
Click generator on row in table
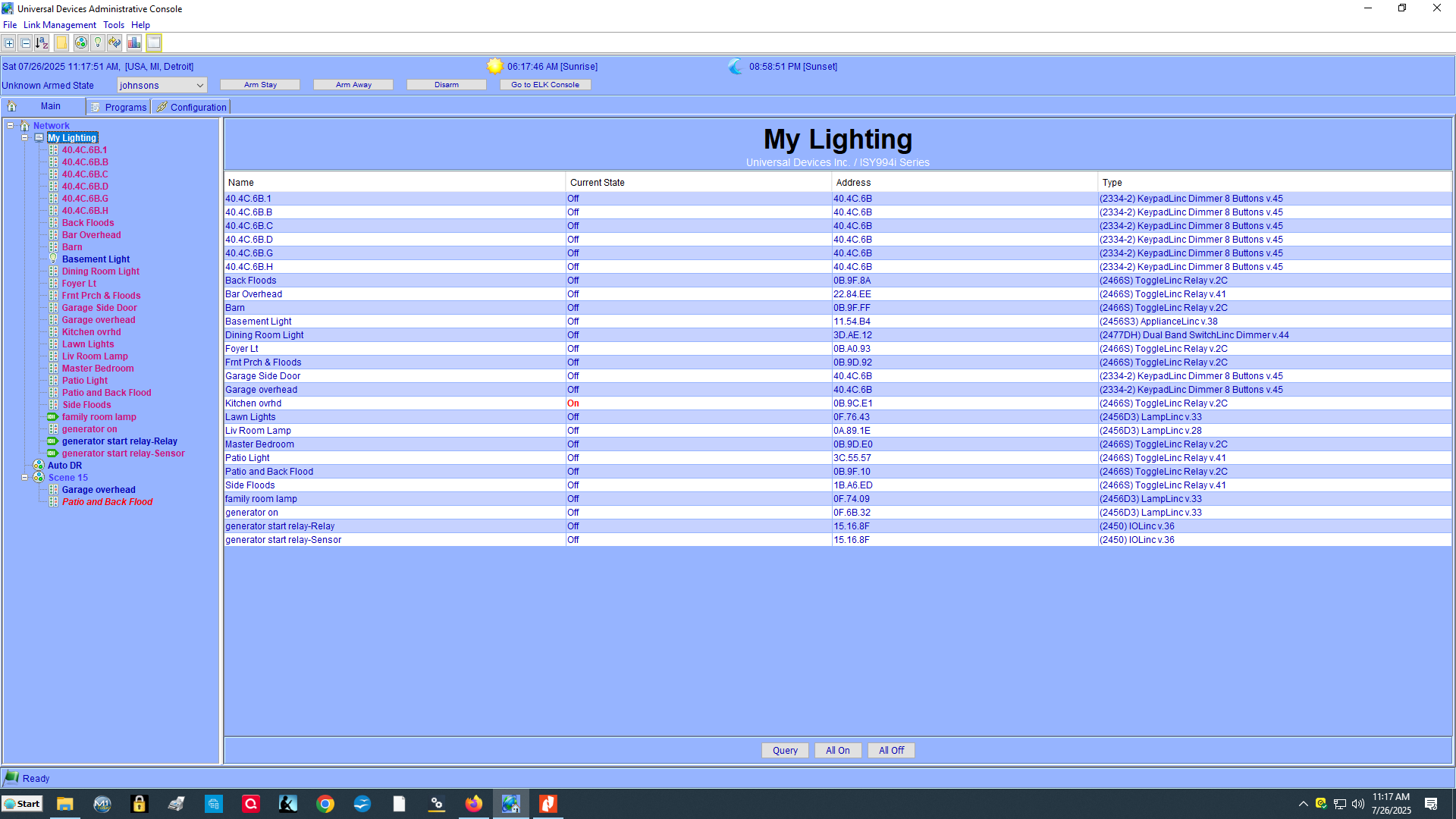(x=837, y=513)
